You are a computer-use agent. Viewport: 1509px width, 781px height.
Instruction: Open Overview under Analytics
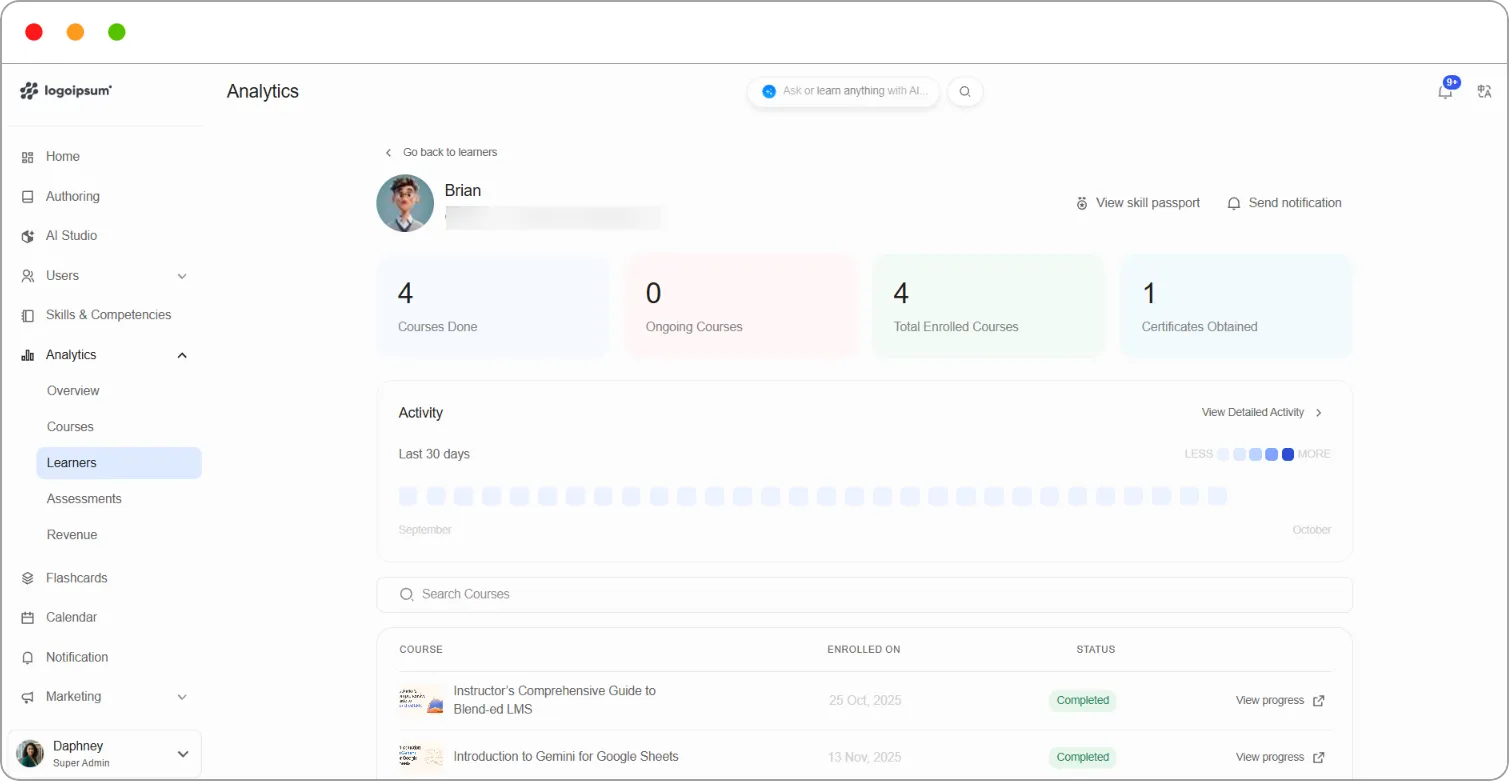point(73,391)
